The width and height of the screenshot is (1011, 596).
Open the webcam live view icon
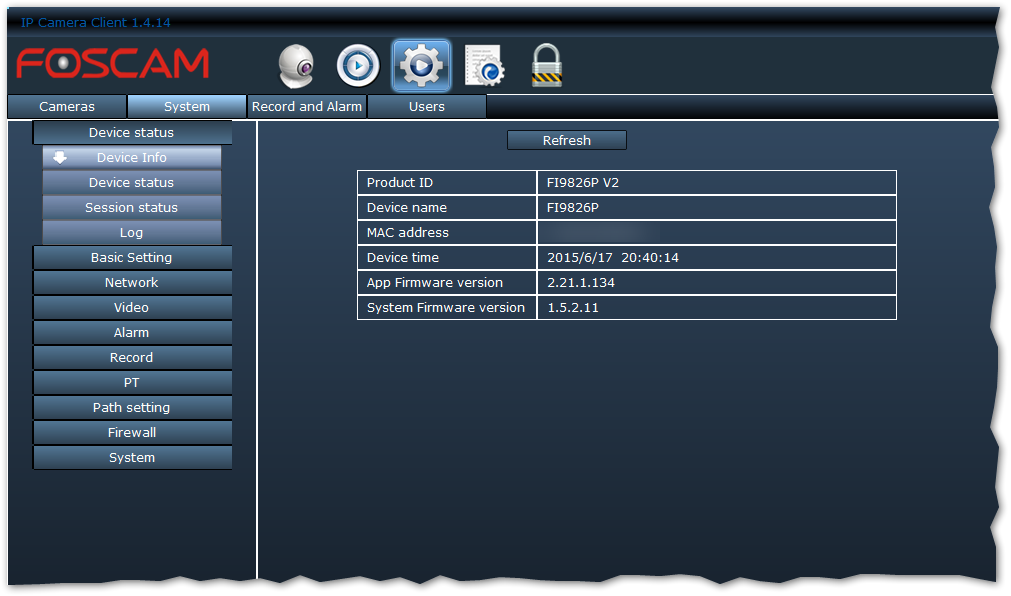[x=296, y=66]
